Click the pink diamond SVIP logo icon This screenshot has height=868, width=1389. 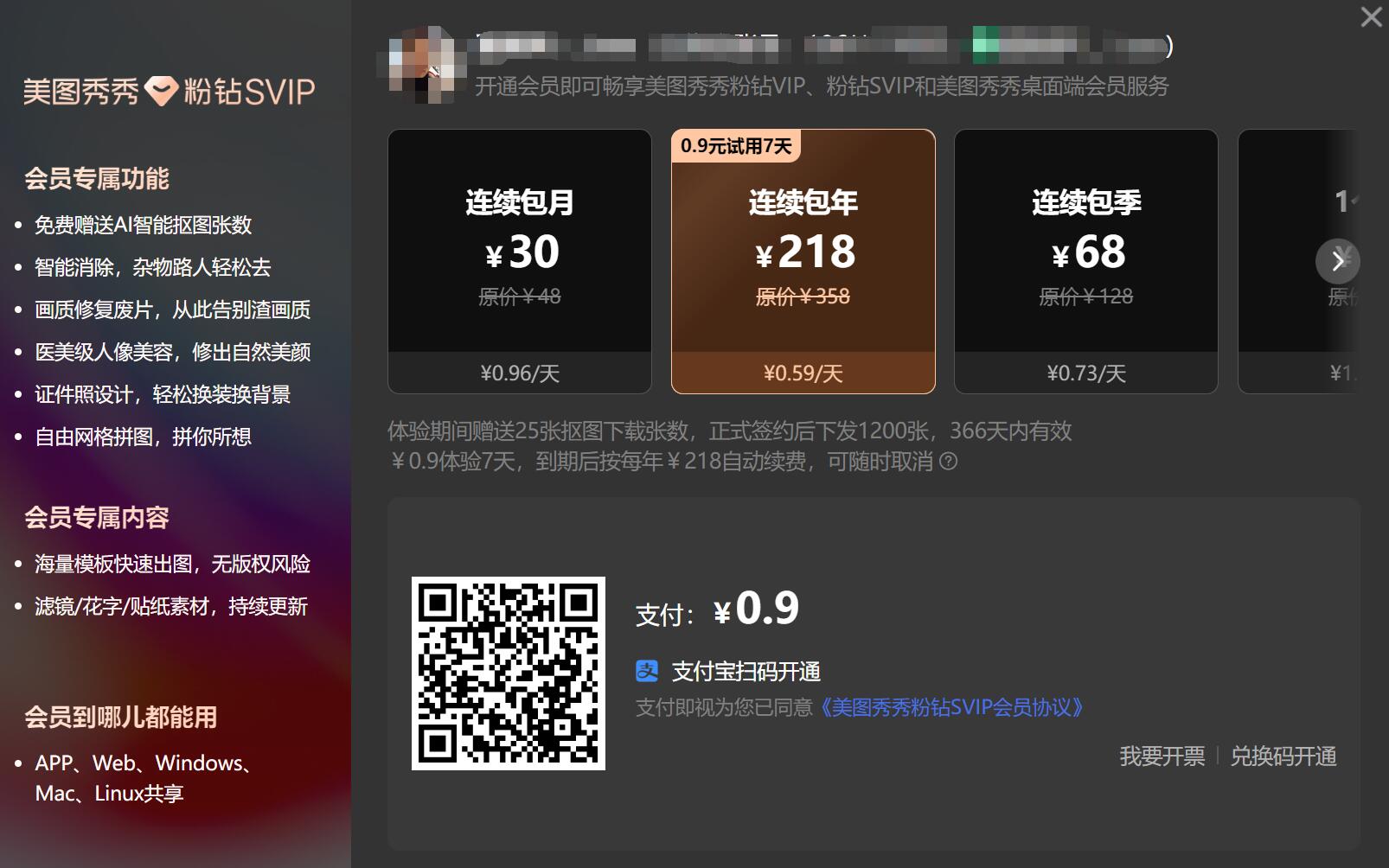(161, 91)
